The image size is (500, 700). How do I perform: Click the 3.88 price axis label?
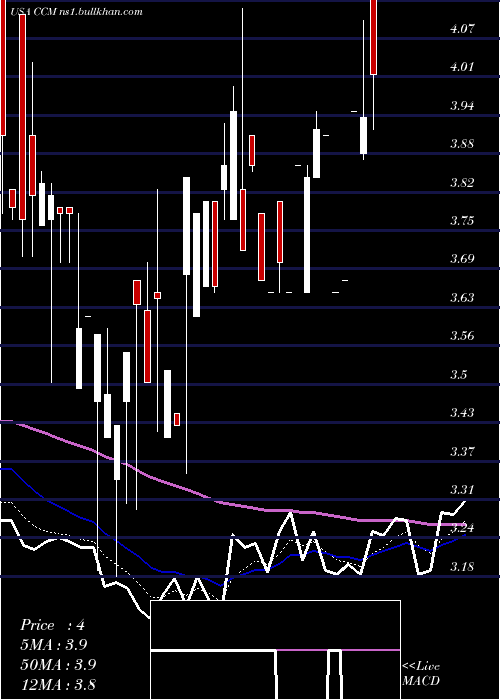[462, 144]
